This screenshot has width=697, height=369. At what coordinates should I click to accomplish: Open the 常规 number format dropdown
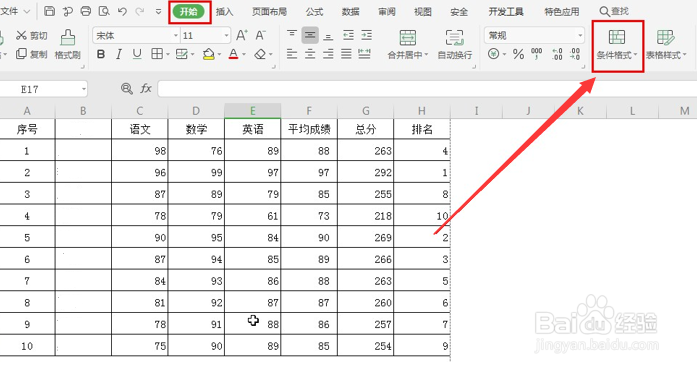coord(580,36)
